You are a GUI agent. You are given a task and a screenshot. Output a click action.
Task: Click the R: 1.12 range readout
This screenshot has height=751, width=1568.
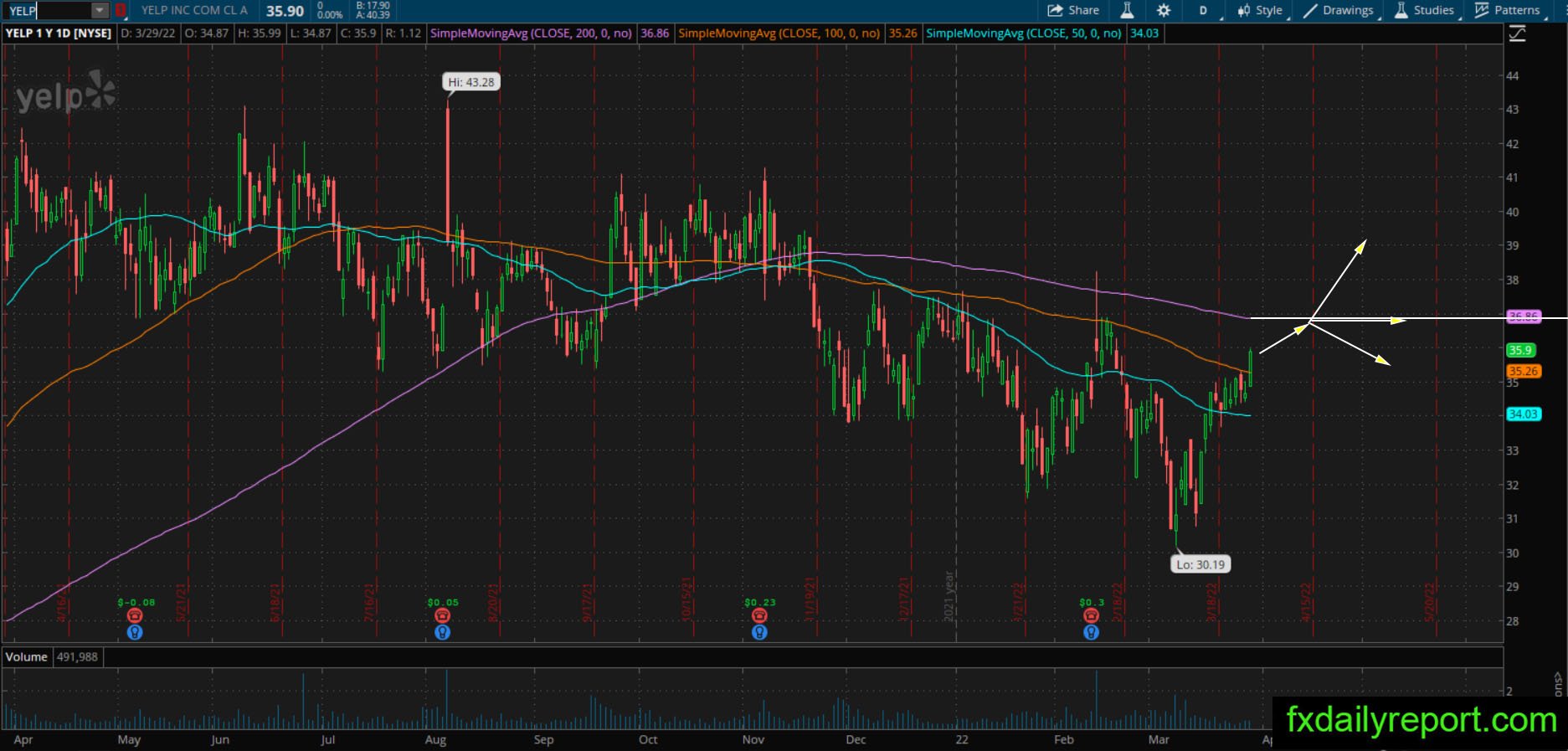(403, 33)
